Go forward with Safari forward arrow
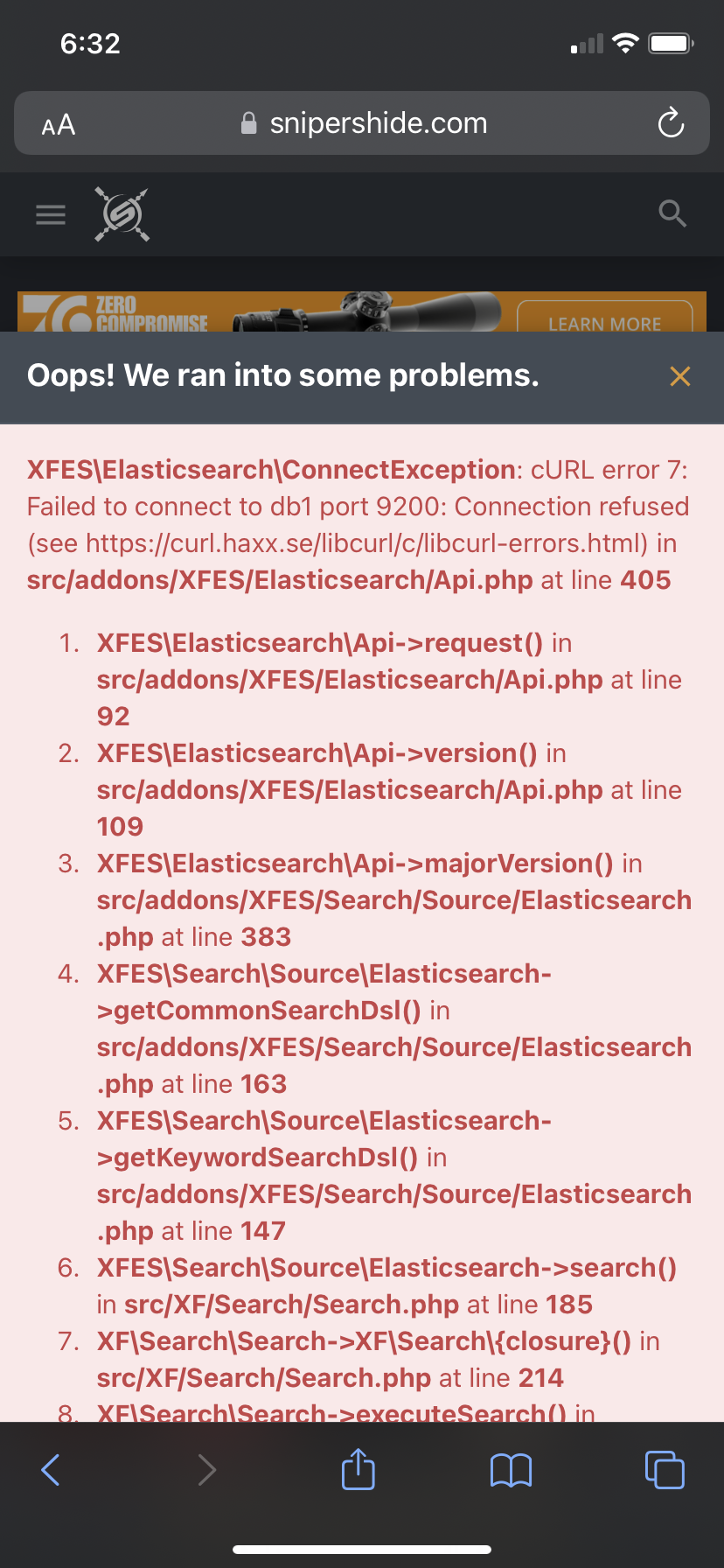Screen dimensions: 724x1568 (206, 1469)
